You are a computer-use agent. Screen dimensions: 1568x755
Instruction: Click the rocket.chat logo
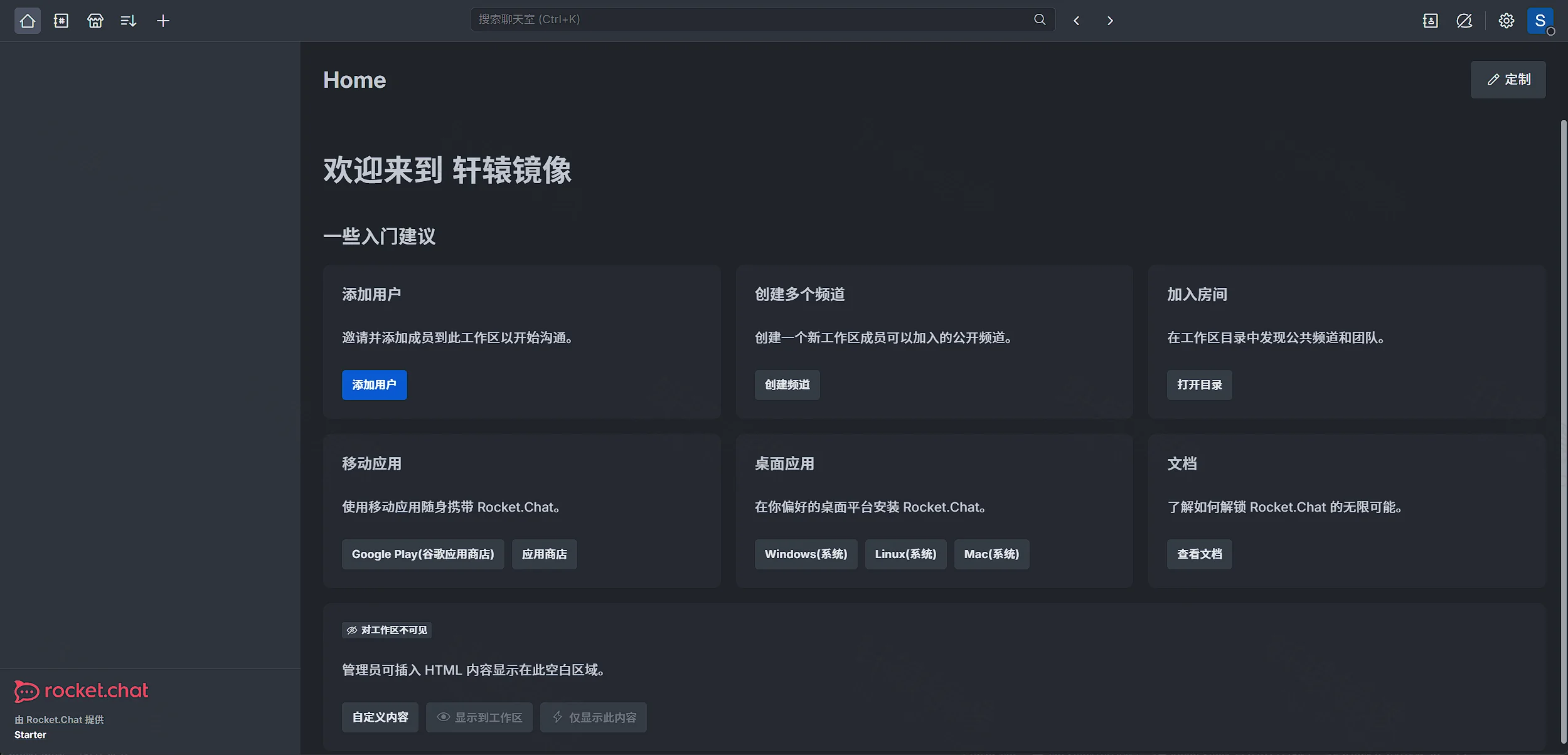[81, 691]
